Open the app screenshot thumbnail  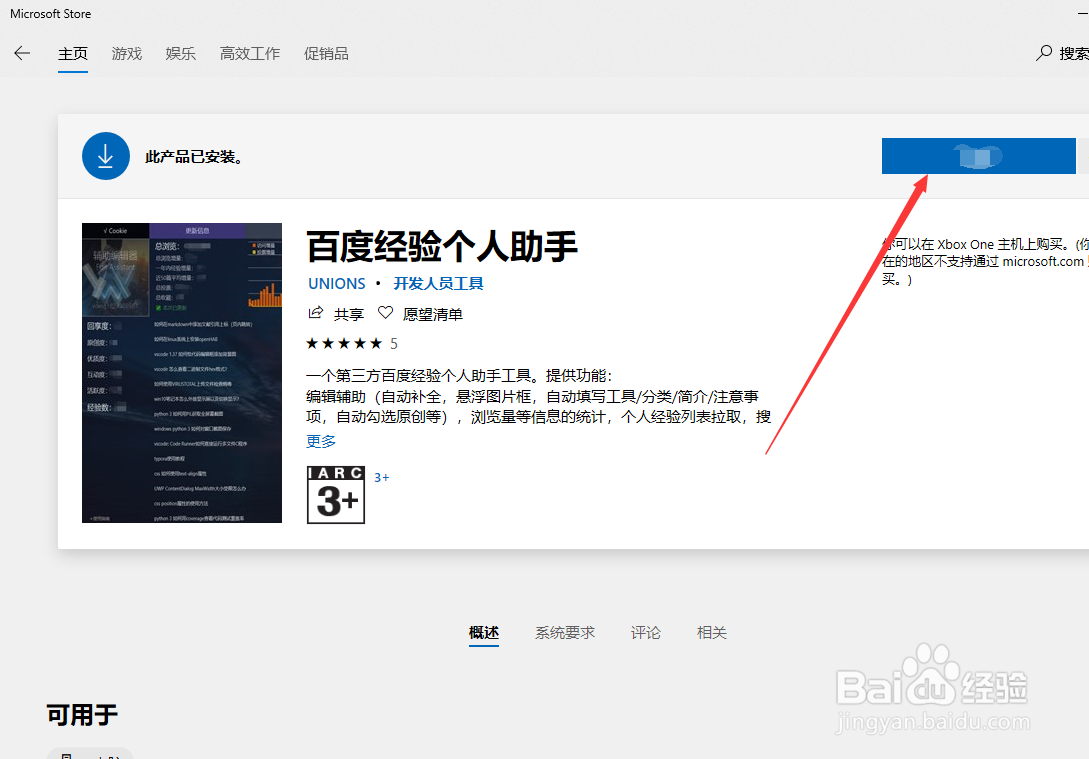[182, 373]
